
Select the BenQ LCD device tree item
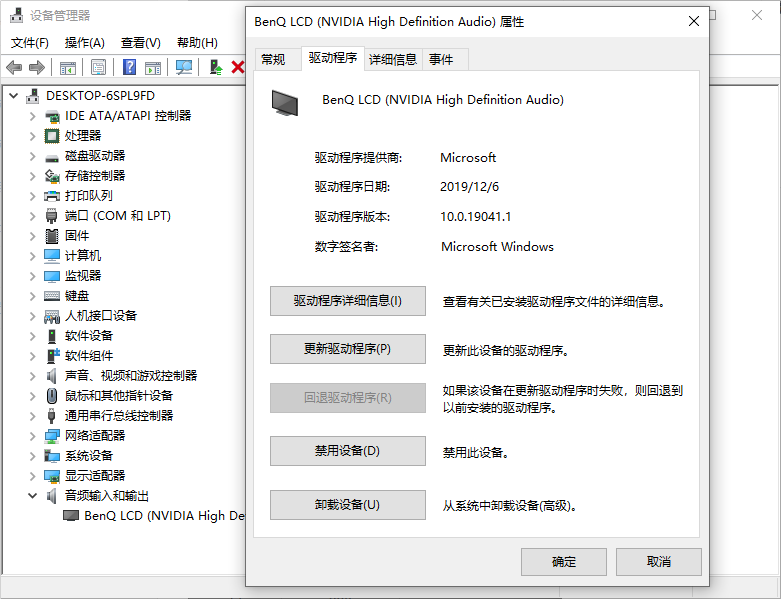154,516
